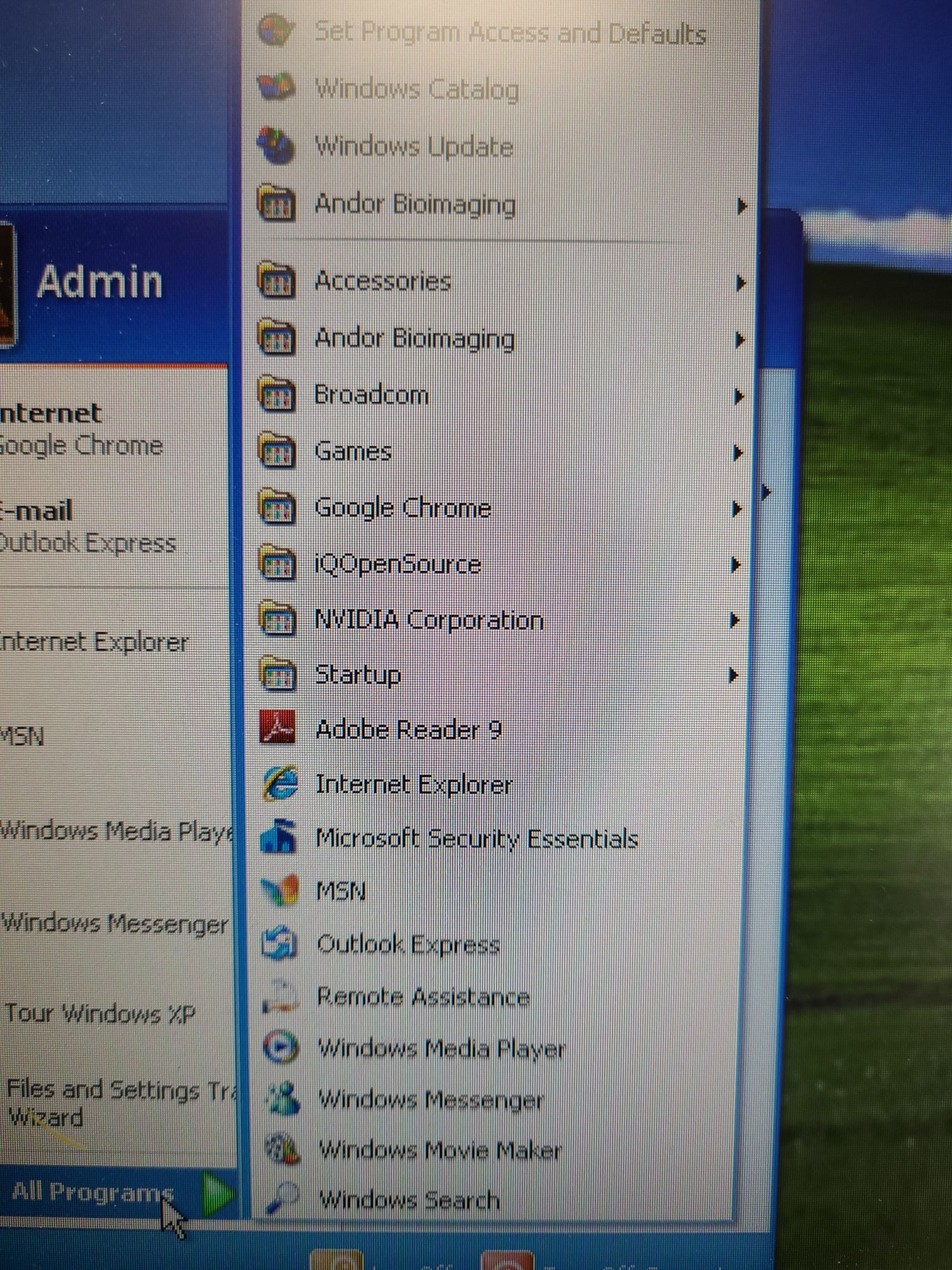Open Windows Movie Maker icon
This screenshot has height=1270, width=952.
tap(282, 1149)
